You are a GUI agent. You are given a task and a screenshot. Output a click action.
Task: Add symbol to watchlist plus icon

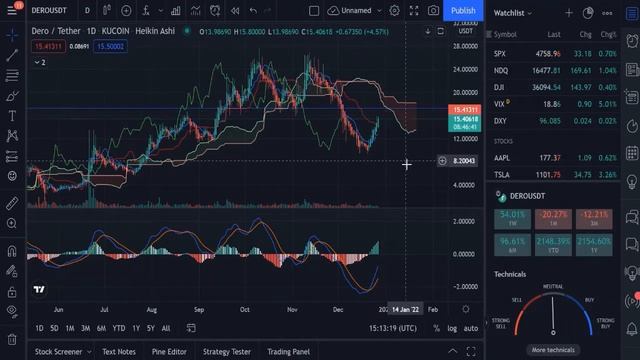tap(569, 13)
